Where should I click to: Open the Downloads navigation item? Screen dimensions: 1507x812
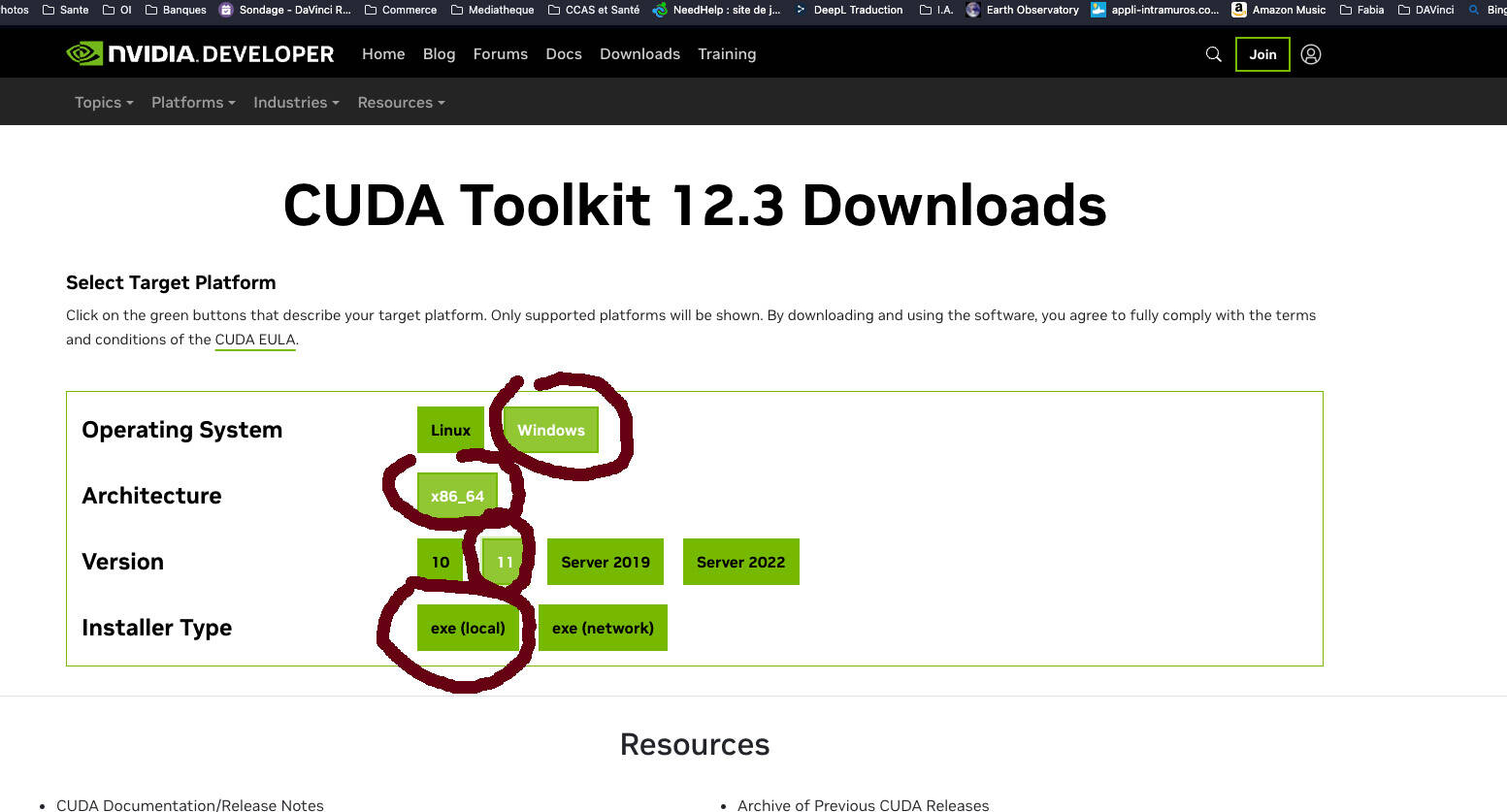(x=639, y=54)
